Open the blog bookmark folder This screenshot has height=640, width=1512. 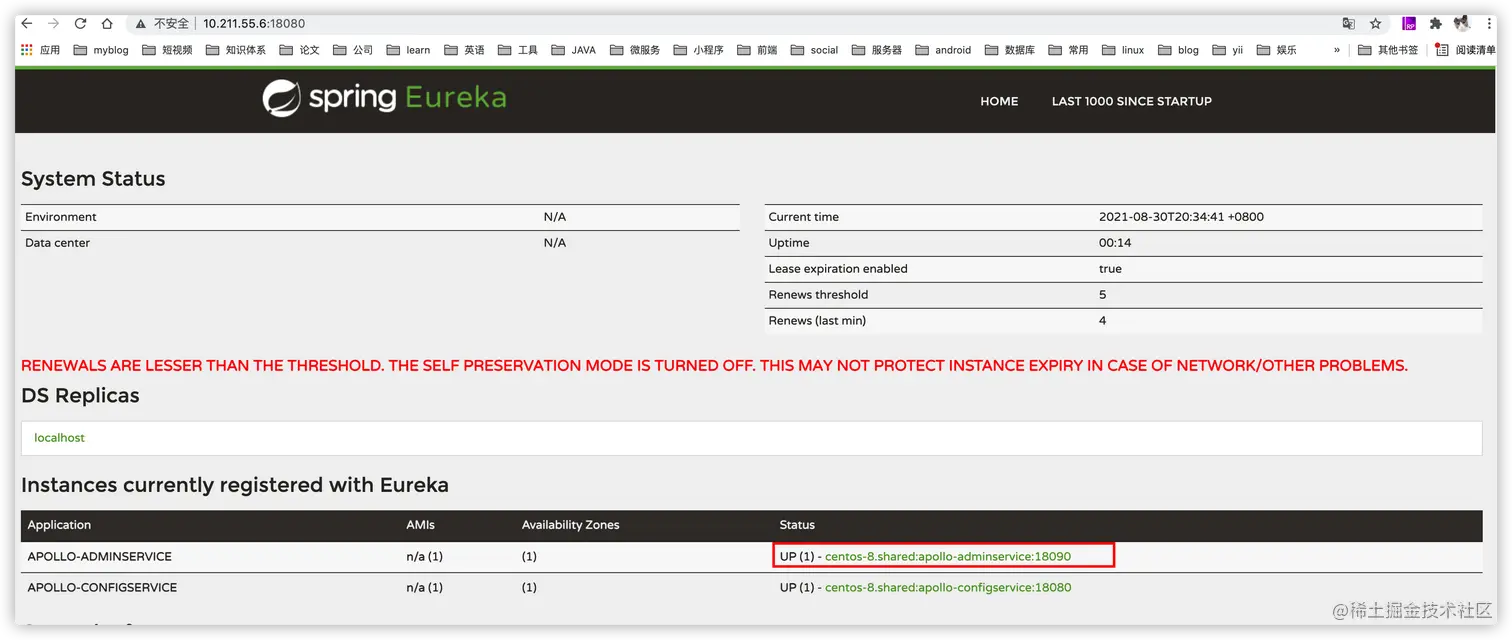point(1178,50)
